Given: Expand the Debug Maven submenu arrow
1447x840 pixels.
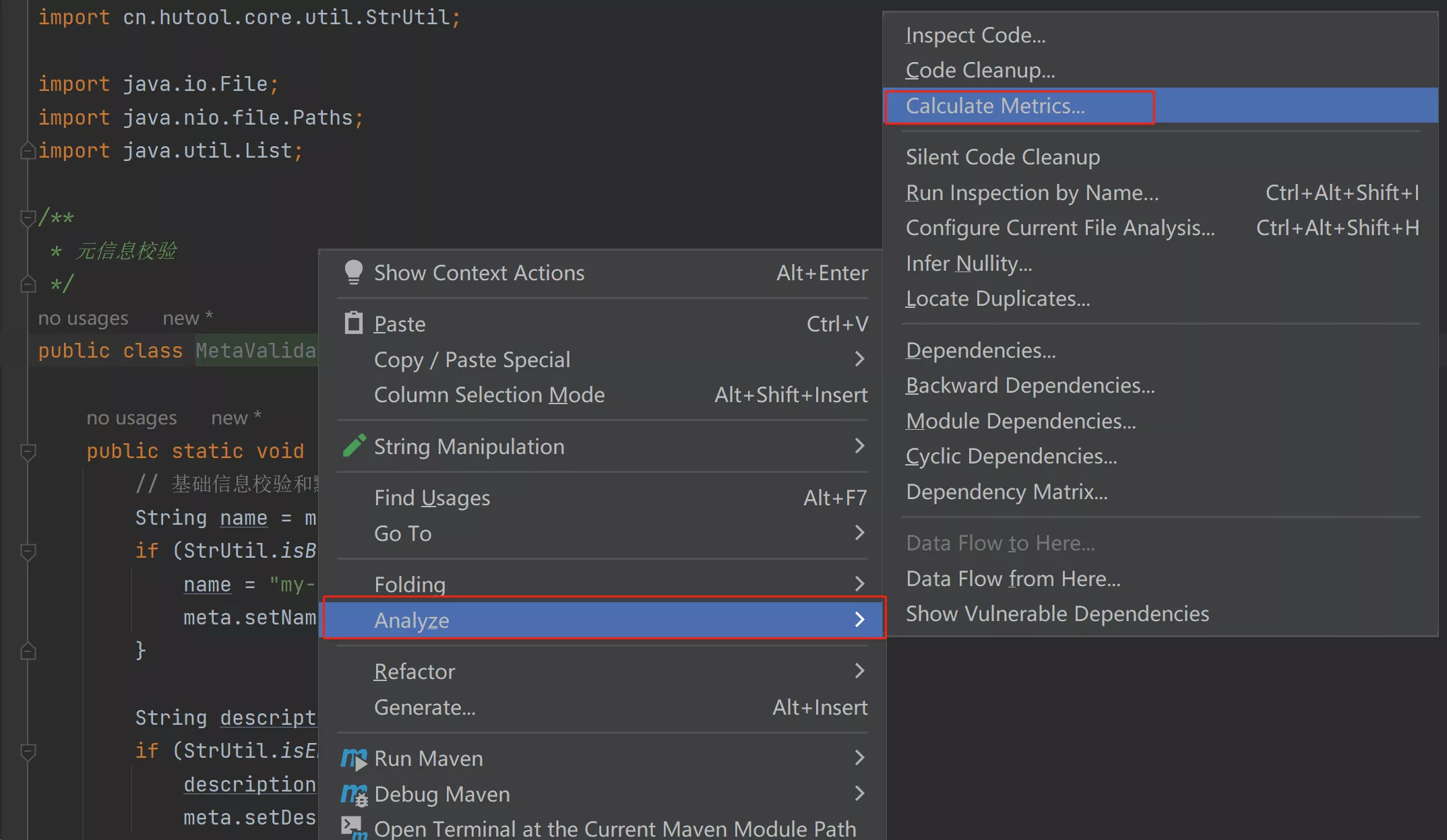Looking at the screenshot, I should click(859, 794).
